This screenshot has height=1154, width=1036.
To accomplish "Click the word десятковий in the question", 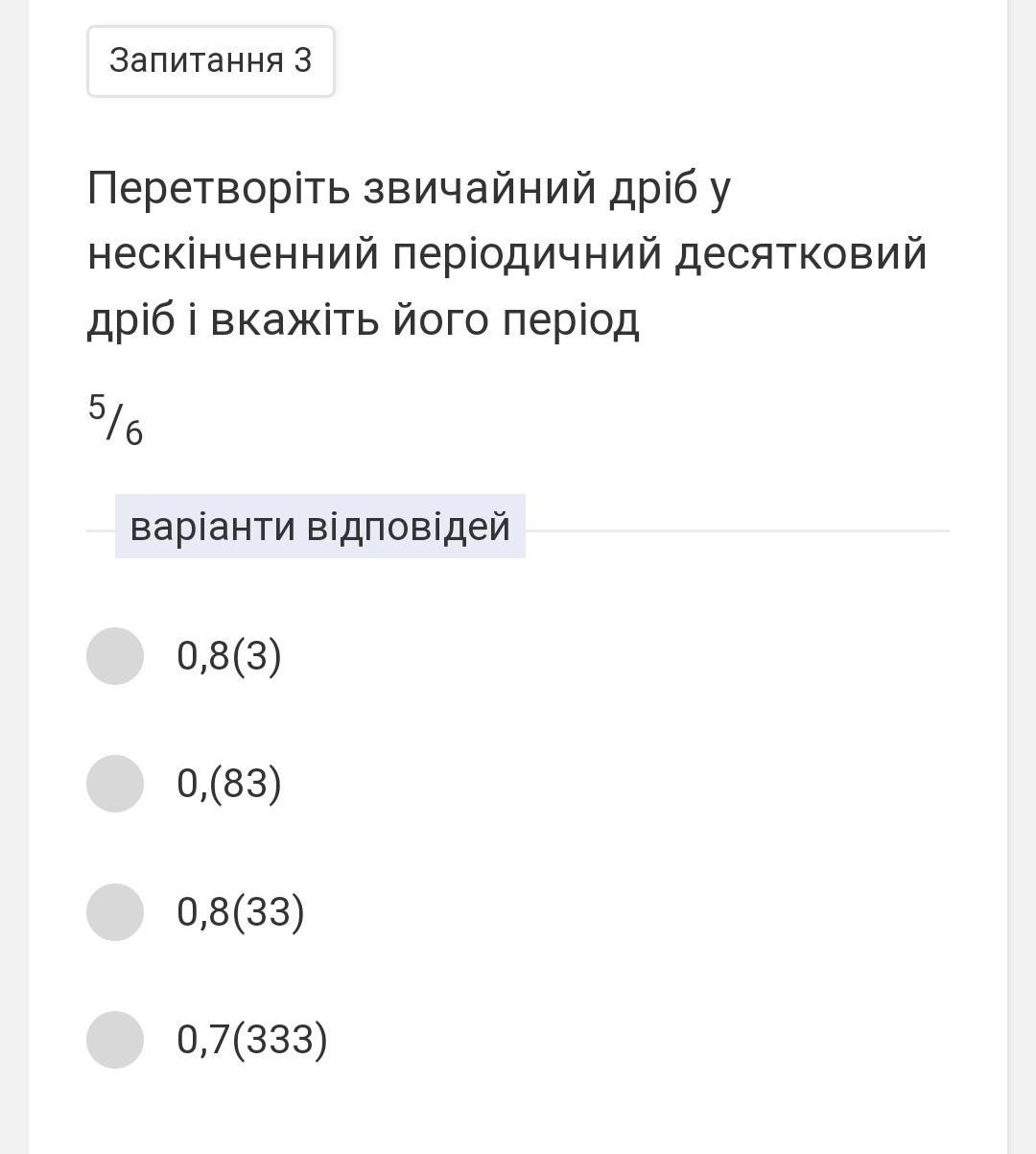I will tap(800, 254).
